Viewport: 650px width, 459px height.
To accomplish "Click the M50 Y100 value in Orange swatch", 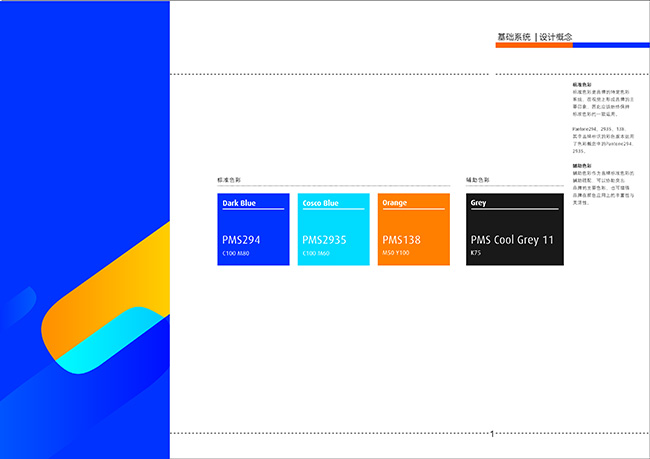I will coord(396,254).
